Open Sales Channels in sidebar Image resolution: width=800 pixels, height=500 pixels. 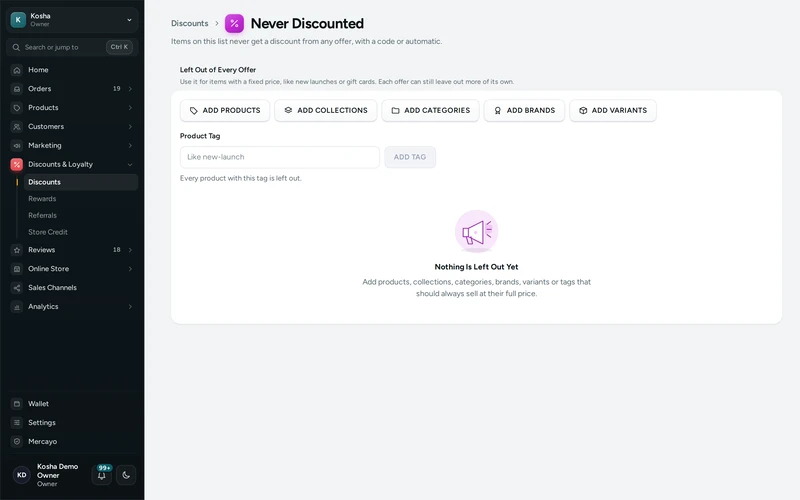point(52,288)
